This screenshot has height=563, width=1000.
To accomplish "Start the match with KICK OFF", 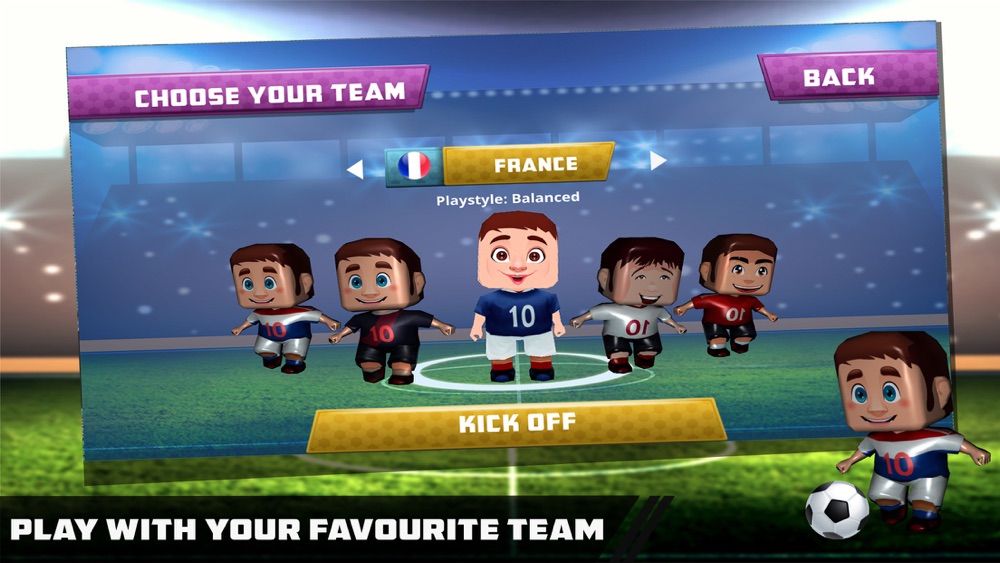I will tap(517, 423).
